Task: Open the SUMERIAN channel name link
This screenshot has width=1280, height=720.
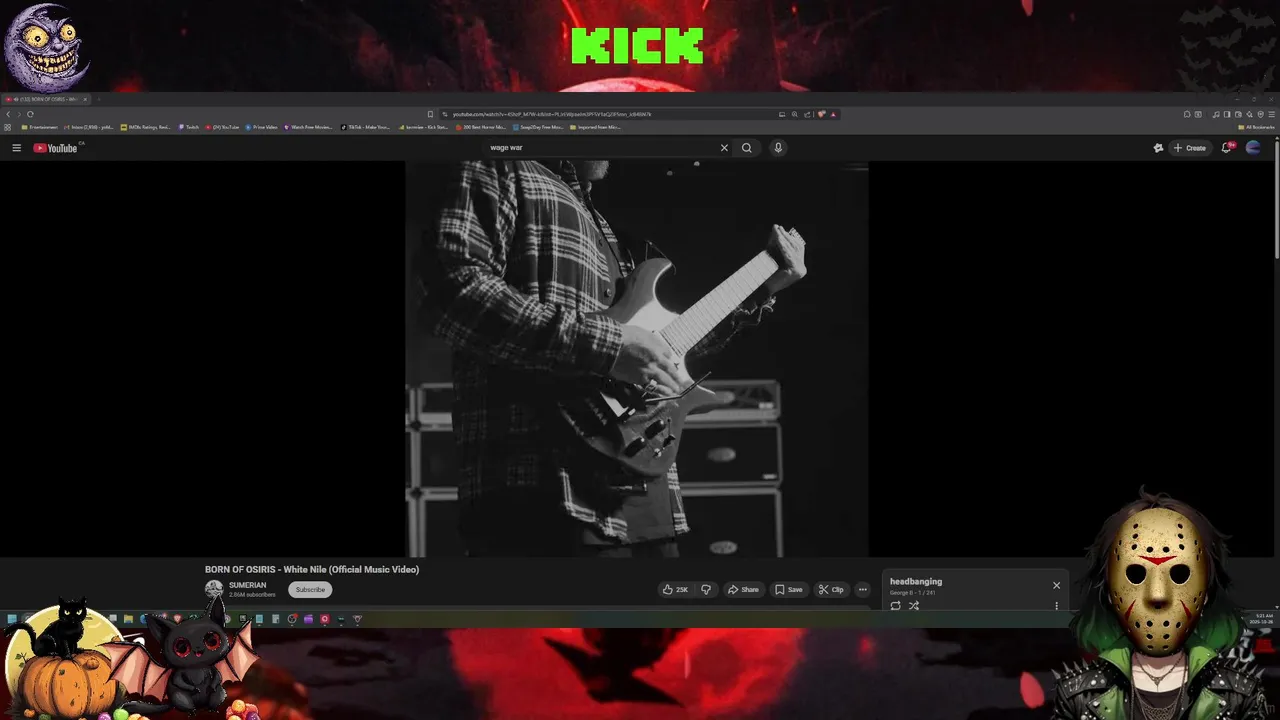Action: (x=247, y=586)
